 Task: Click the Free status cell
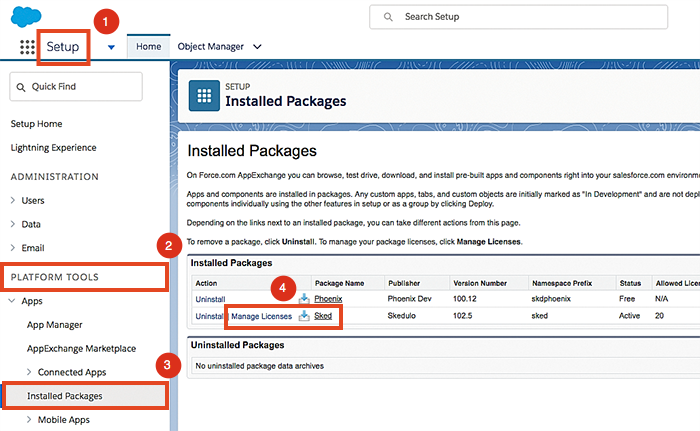coord(627,299)
